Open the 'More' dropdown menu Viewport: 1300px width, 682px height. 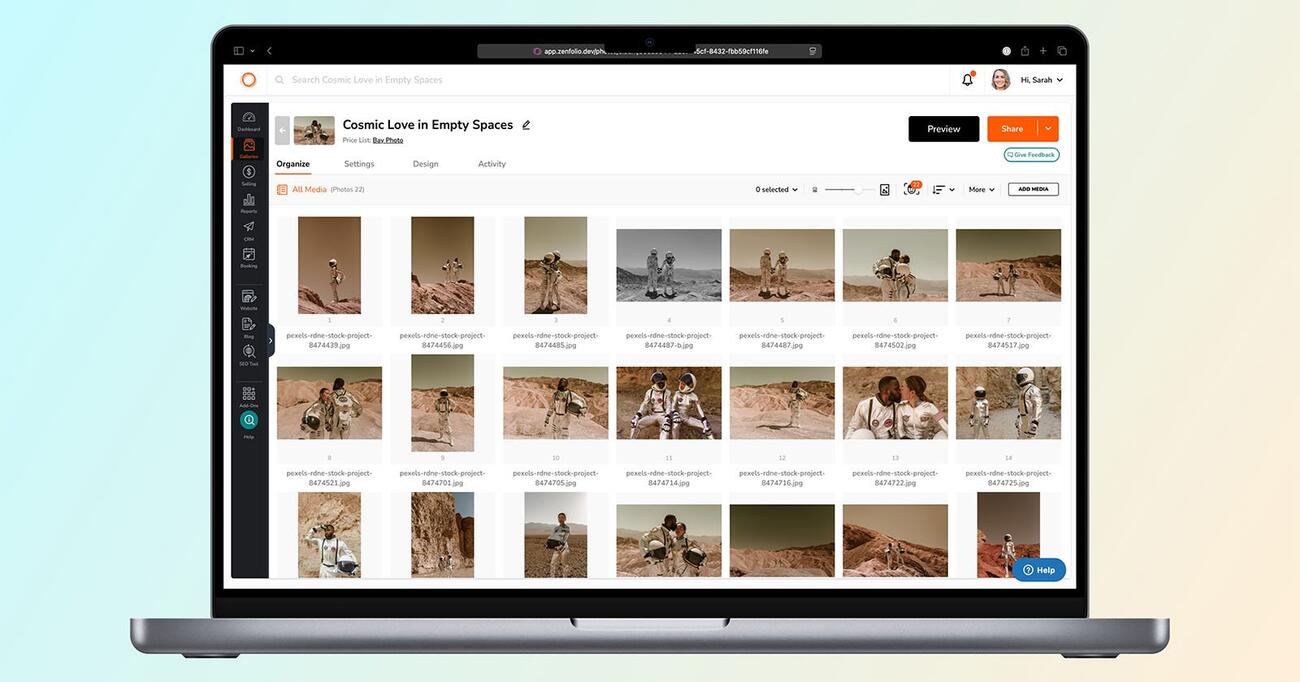981,189
